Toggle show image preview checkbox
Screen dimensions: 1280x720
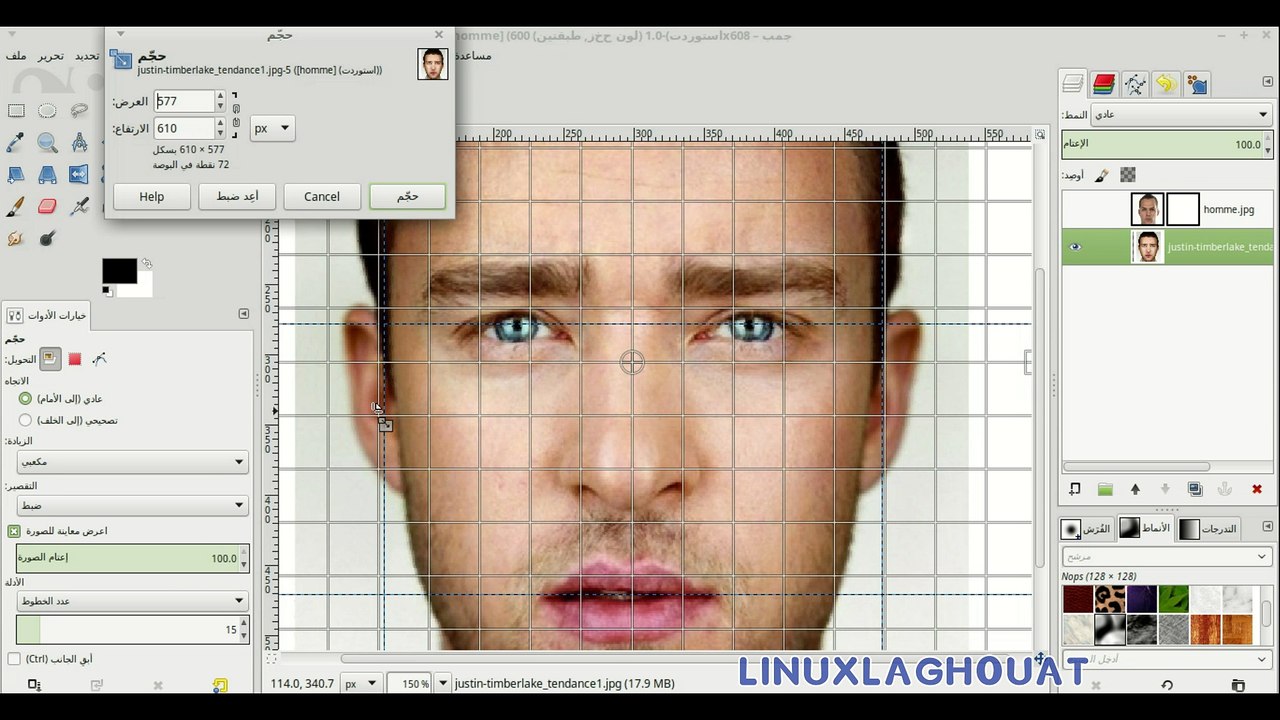14,531
